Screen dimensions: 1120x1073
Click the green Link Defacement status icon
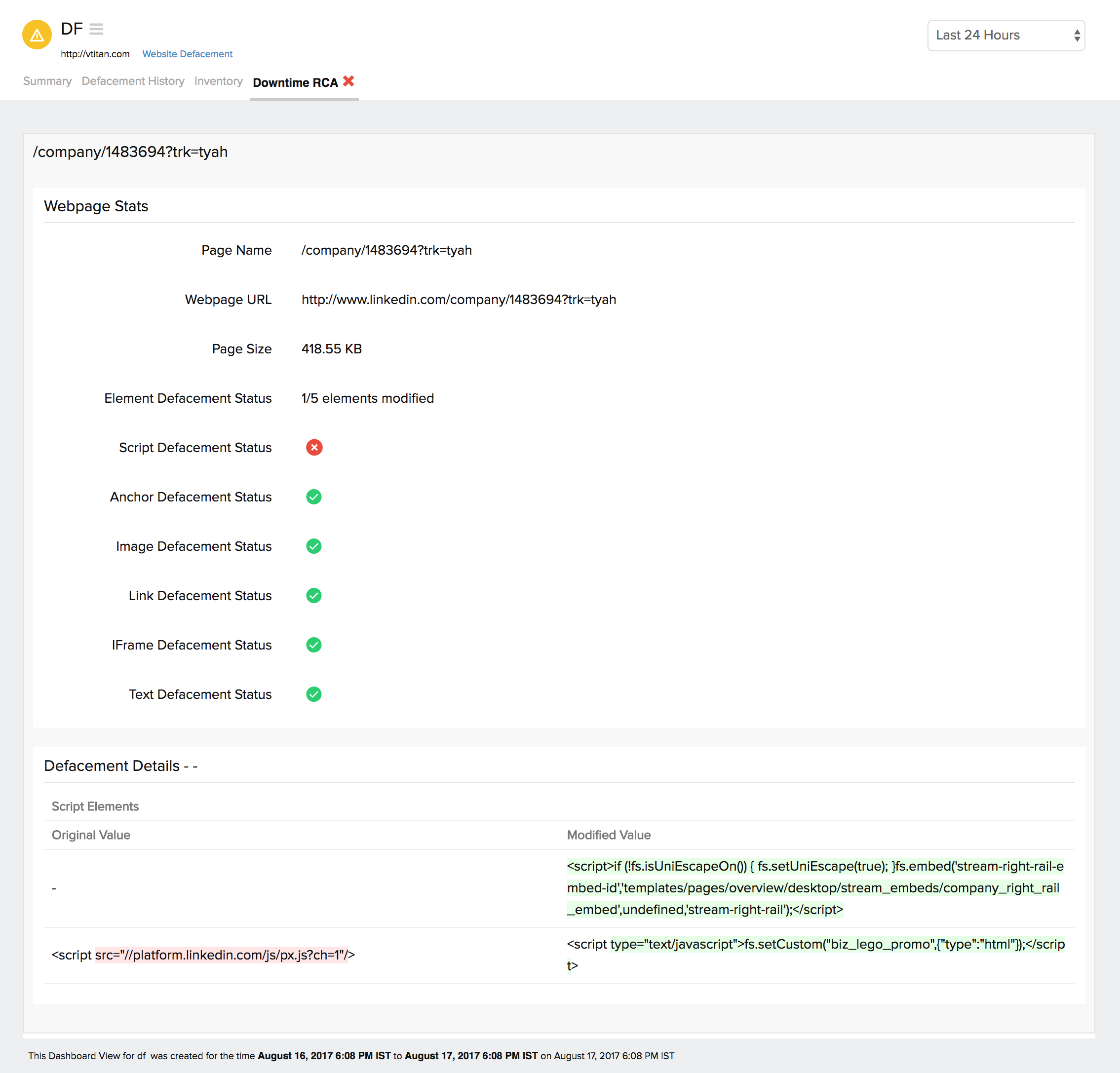[x=314, y=595]
